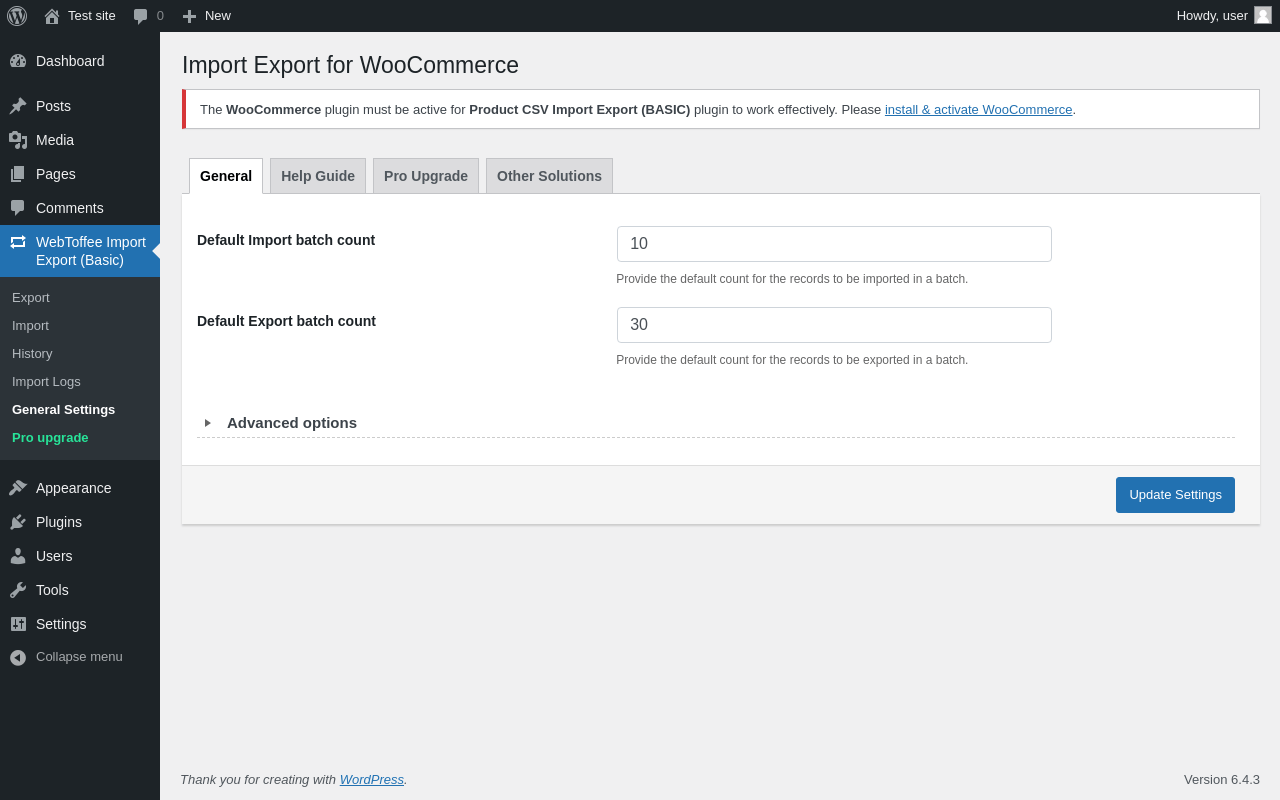Click the plus New icon
Viewport: 1280px width, 800px height.
pyautogui.click(x=189, y=16)
